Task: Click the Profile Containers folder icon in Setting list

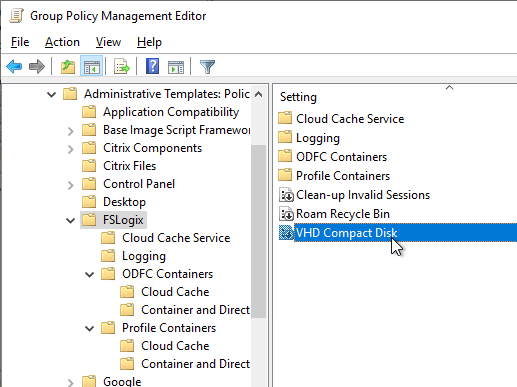Action: tap(285, 175)
